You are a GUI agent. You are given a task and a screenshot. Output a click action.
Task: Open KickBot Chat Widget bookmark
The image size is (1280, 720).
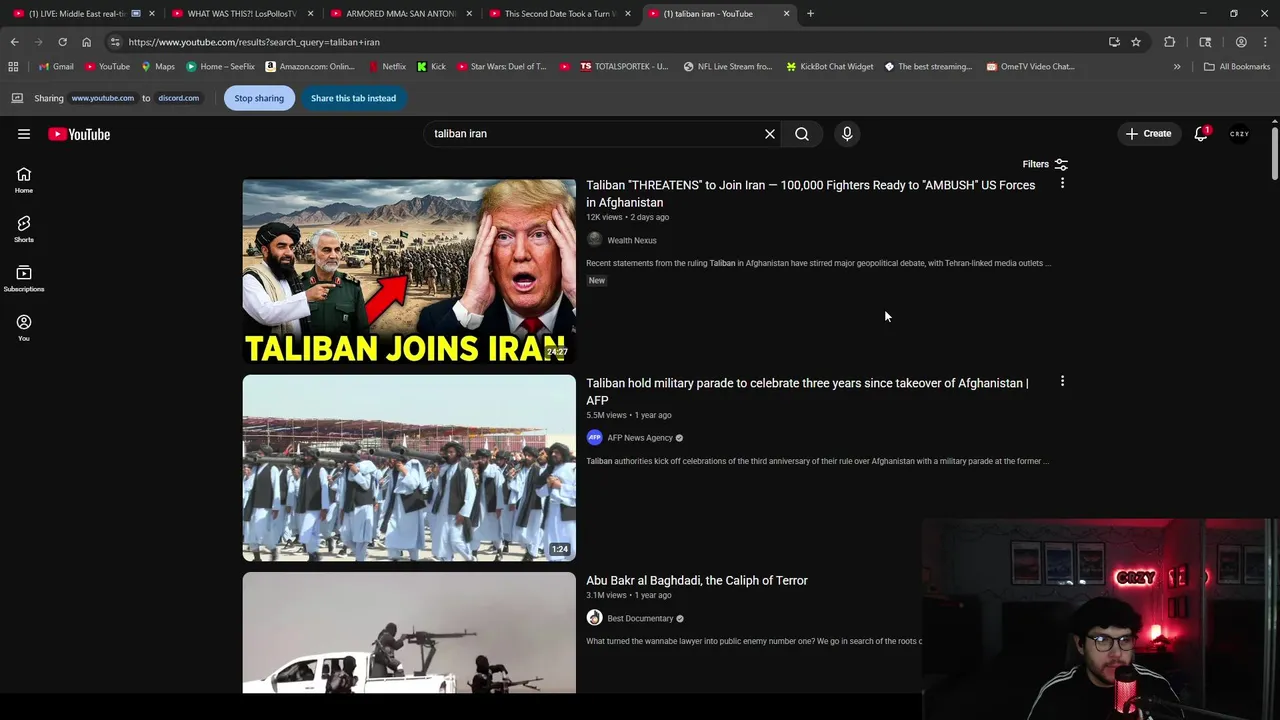point(829,67)
